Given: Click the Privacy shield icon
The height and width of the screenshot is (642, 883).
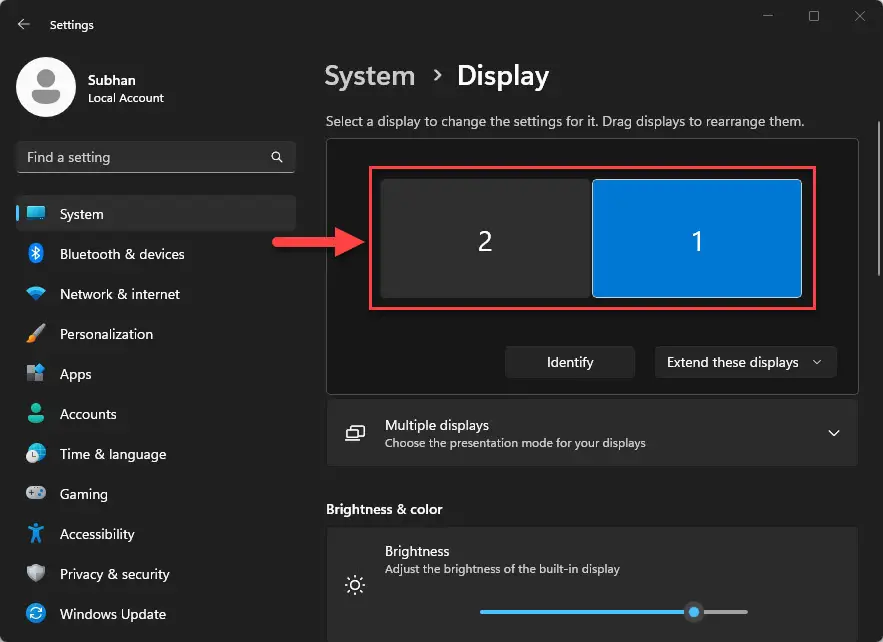Looking at the screenshot, I should coord(36,573).
